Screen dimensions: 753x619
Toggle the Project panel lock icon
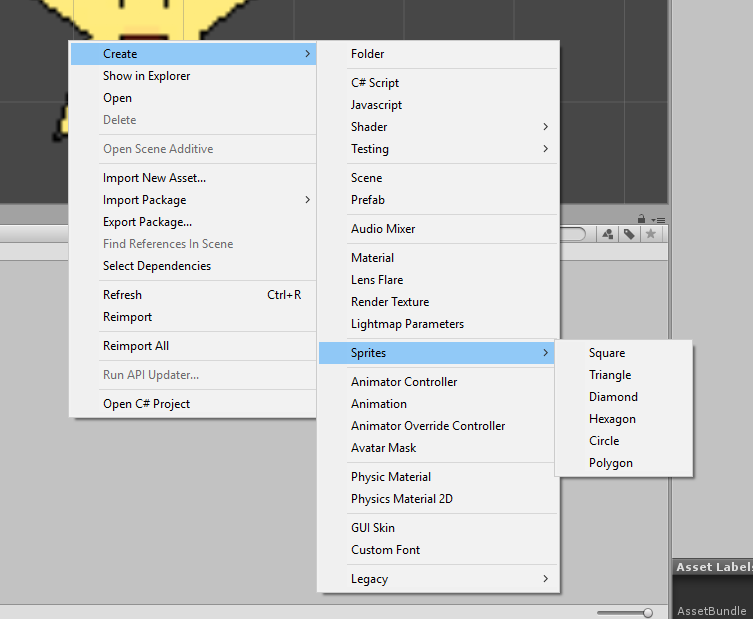click(x=641, y=218)
